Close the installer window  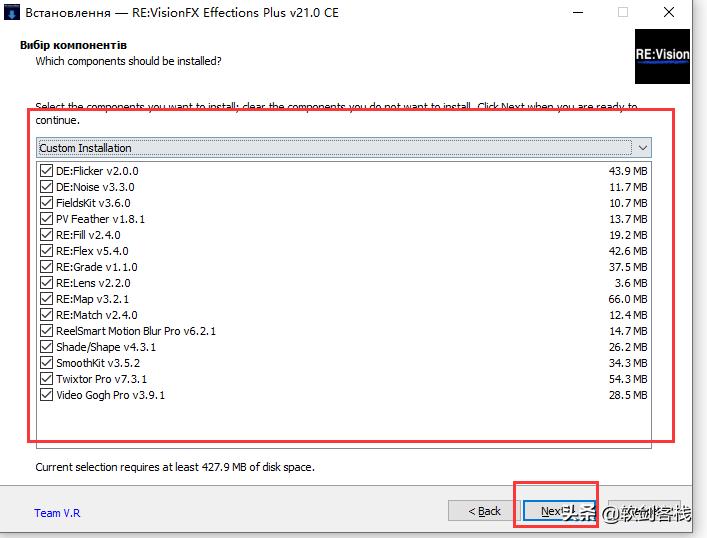click(x=669, y=13)
